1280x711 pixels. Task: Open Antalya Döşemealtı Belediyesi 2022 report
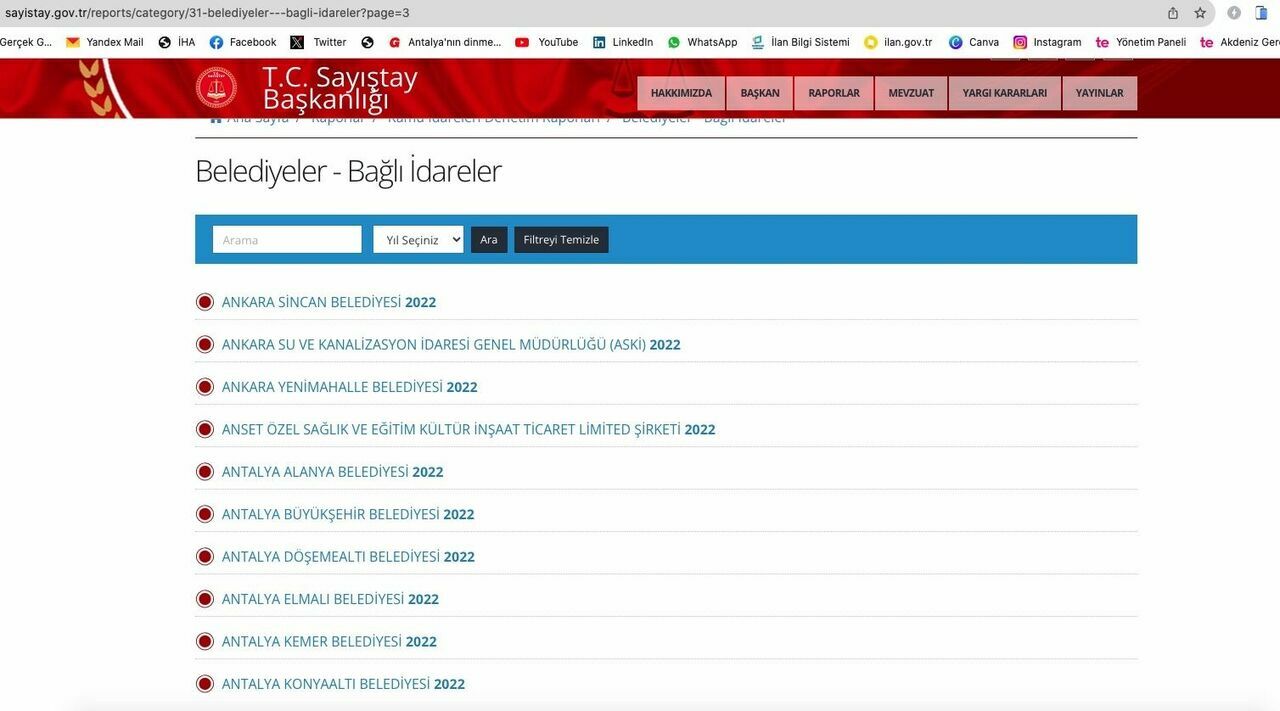point(348,557)
